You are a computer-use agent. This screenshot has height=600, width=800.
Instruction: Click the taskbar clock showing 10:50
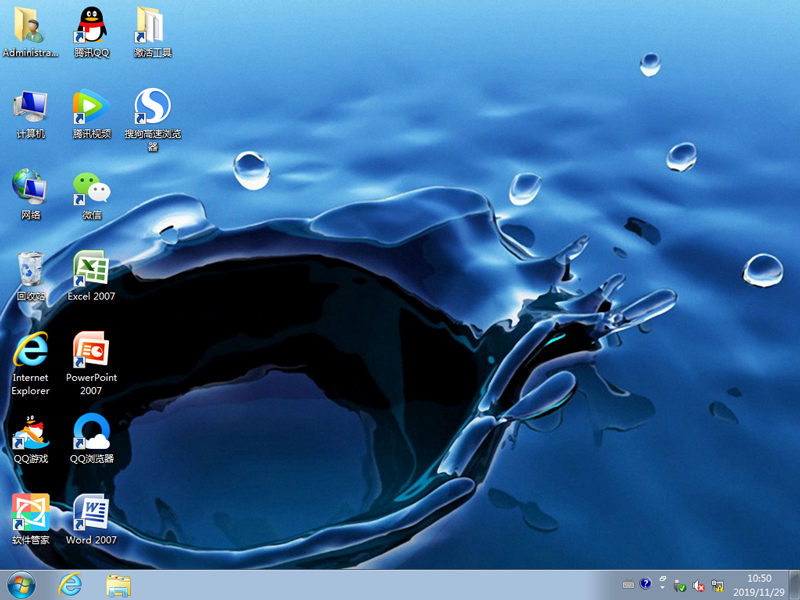coord(759,585)
